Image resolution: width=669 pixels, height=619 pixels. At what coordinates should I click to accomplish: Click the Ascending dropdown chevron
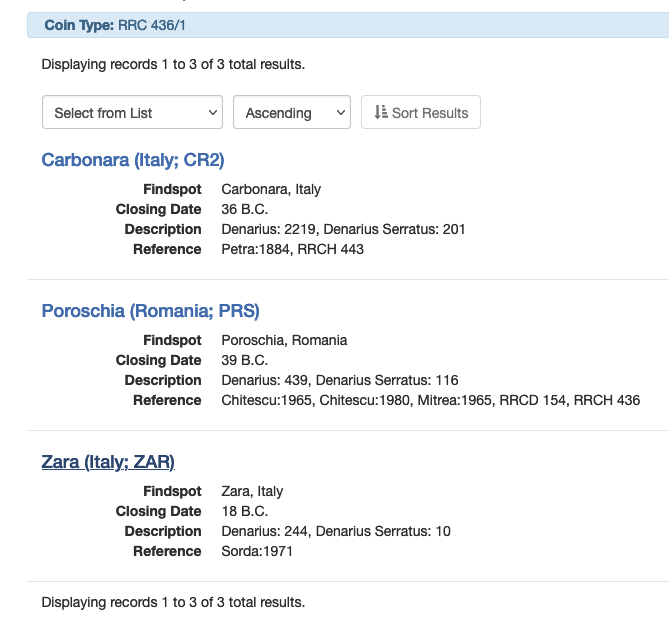tap(341, 113)
